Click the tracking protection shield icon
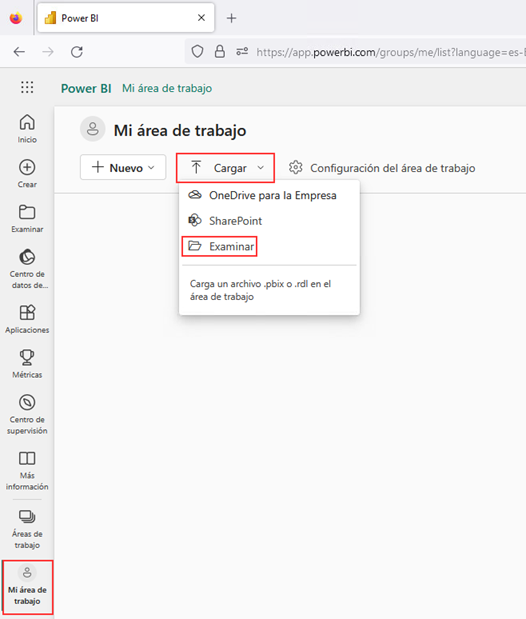Image resolution: width=526 pixels, height=619 pixels. tap(197, 52)
